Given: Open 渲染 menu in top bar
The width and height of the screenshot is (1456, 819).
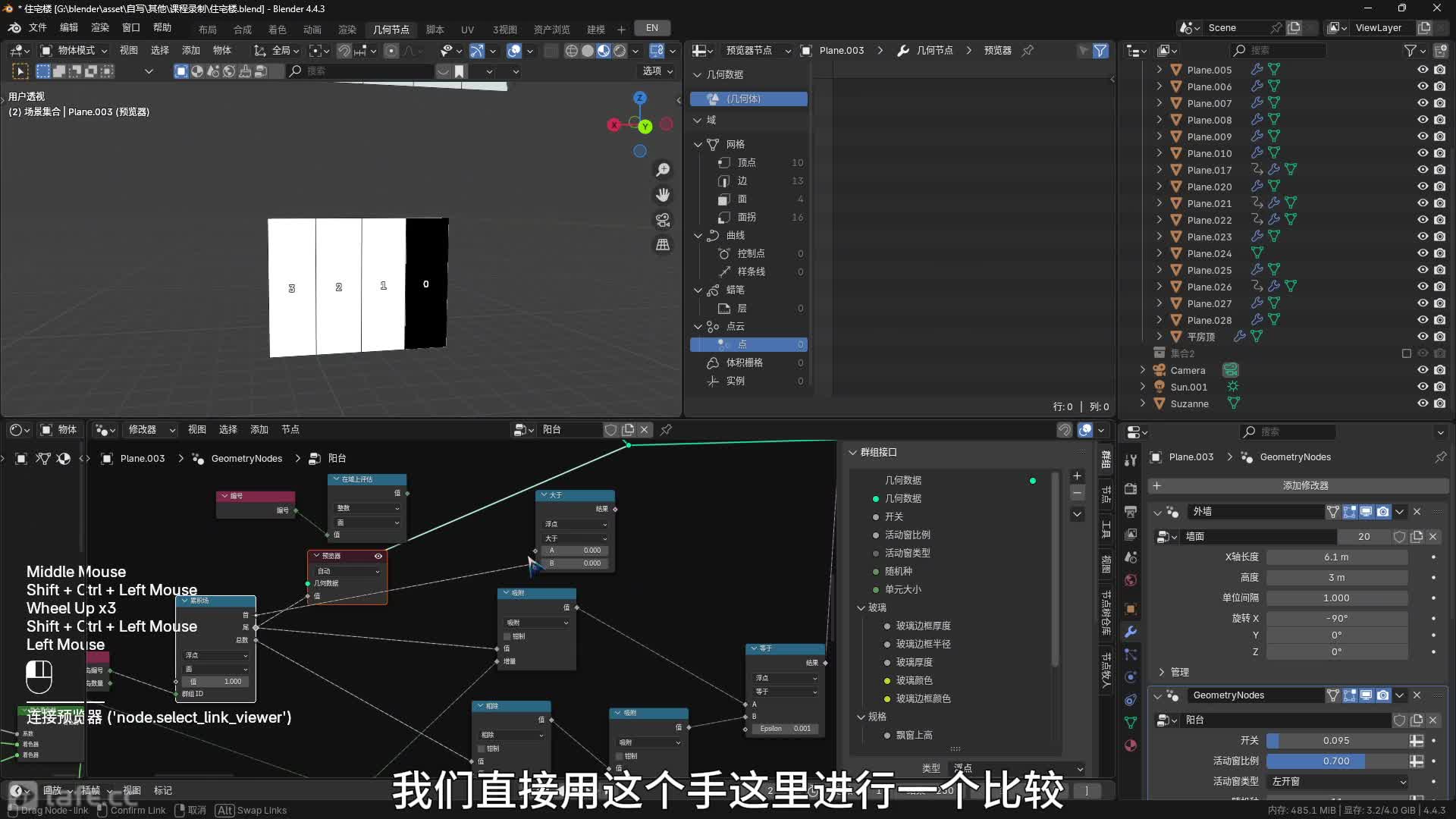Looking at the screenshot, I should (100, 28).
